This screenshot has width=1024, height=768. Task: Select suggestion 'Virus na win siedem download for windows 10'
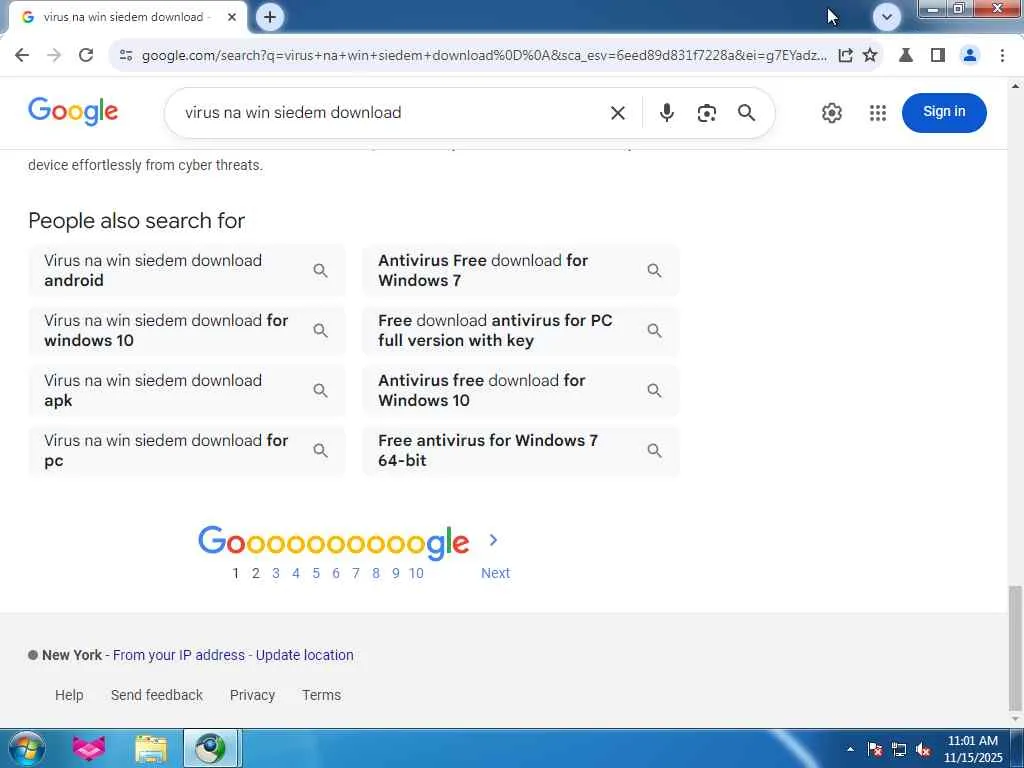pos(187,330)
